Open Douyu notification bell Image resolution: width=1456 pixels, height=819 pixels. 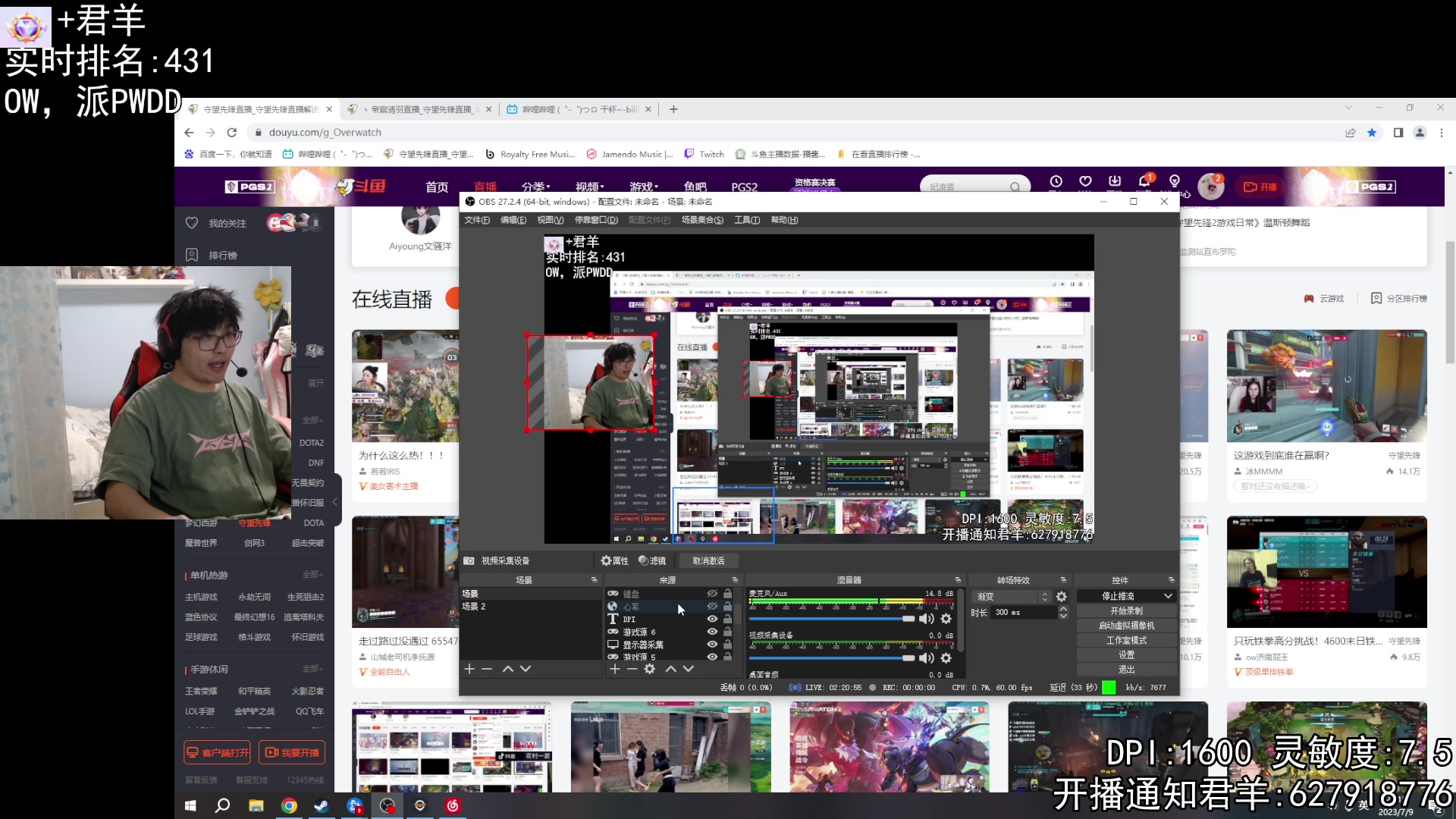pos(1144,182)
